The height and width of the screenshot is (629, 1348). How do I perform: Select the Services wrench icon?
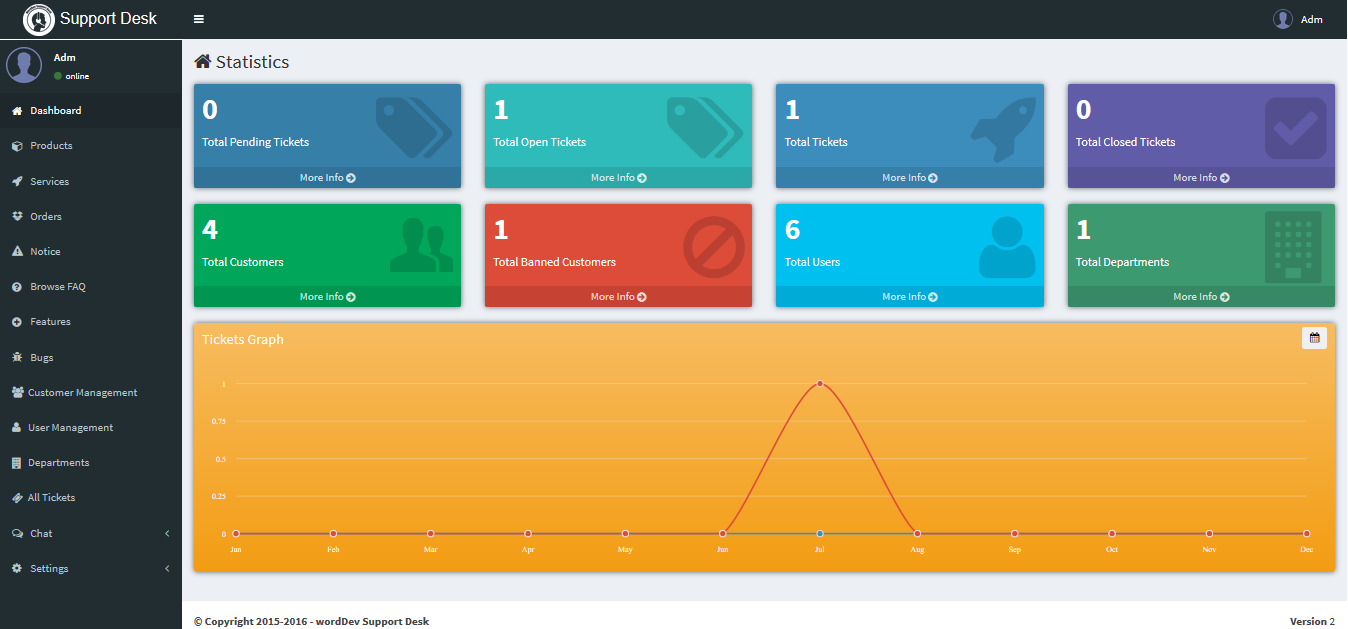pos(17,181)
